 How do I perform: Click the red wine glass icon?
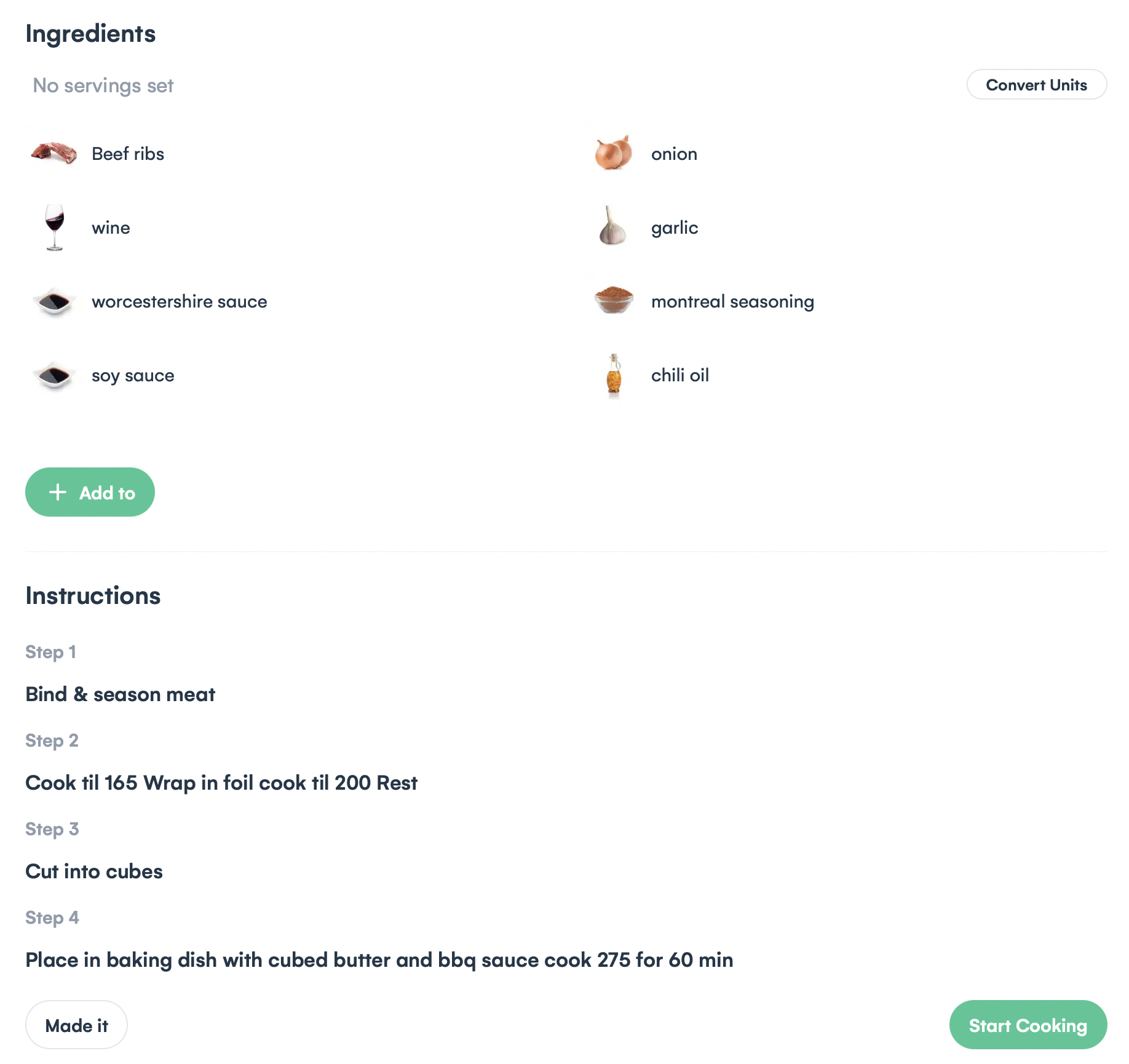[x=55, y=227]
